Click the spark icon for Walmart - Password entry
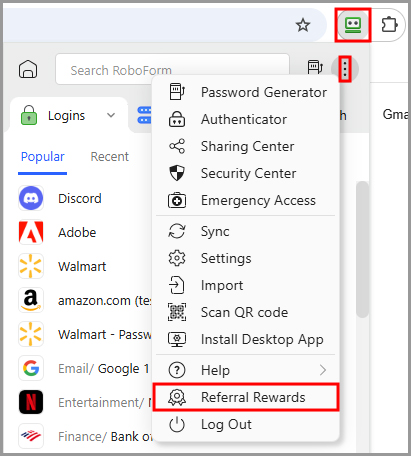The height and width of the screenshot is (456, 411). pos(31,334)
